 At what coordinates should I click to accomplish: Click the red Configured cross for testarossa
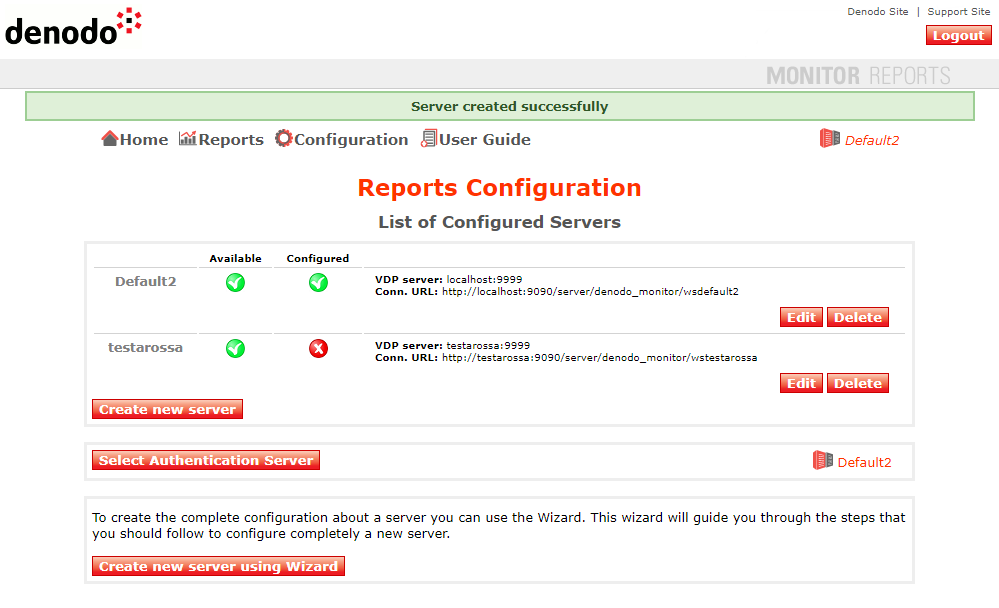pyautogui.click(x=318, y=349)
